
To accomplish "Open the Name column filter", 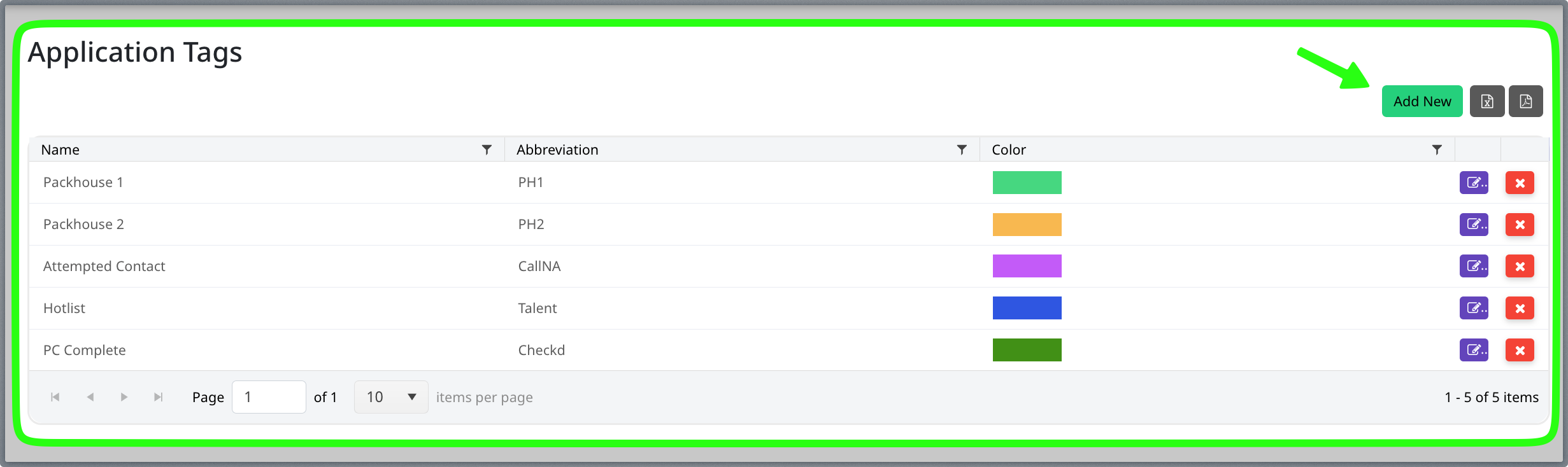I will click(x=487, y=150).
